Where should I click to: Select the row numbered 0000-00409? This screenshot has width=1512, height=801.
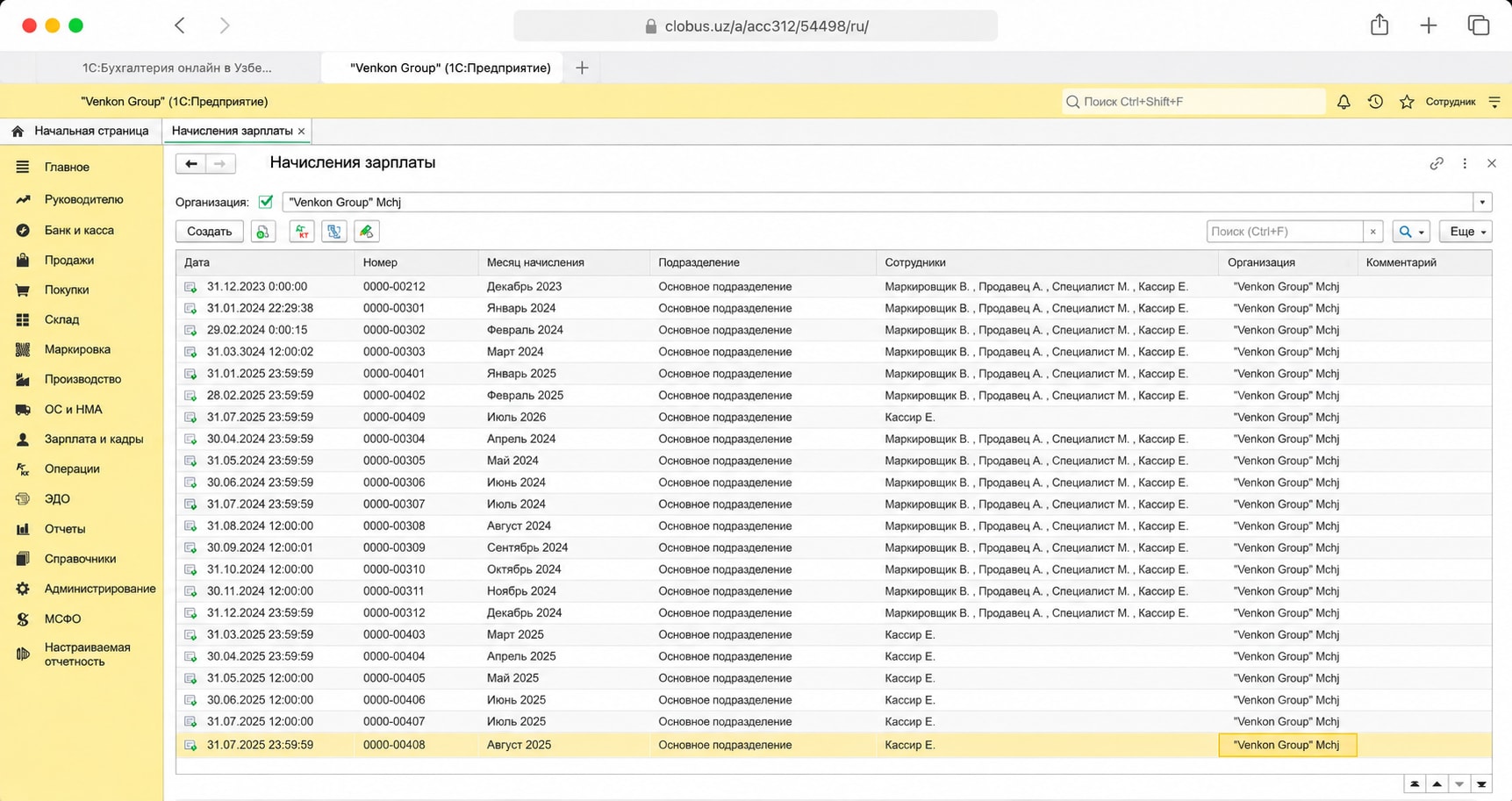(834, 418)
